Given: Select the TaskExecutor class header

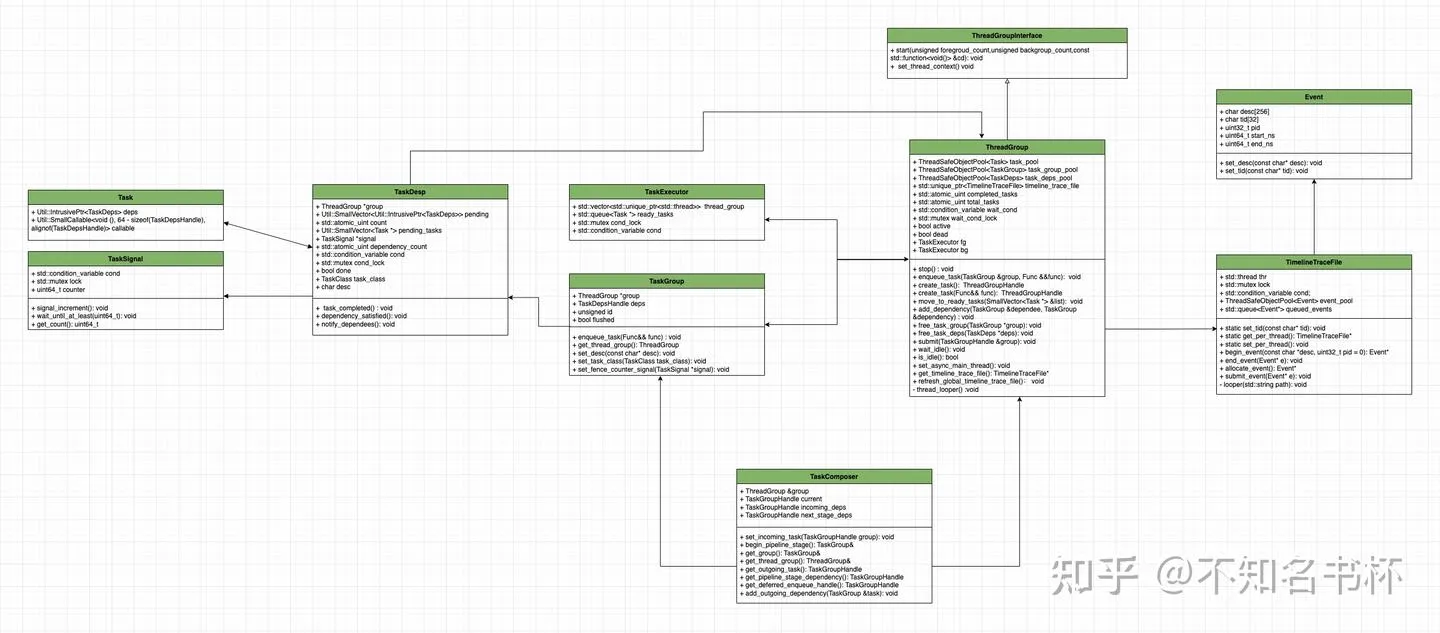Looking at the screenshot, I should tap(666, 191).
